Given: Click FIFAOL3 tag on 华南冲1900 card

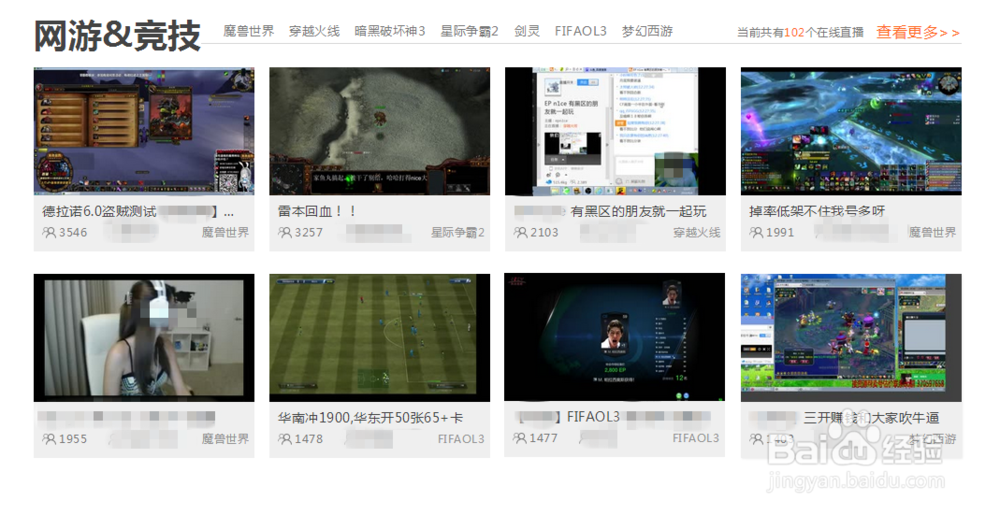Looking at the screenshot, I should tap(461, 439).
